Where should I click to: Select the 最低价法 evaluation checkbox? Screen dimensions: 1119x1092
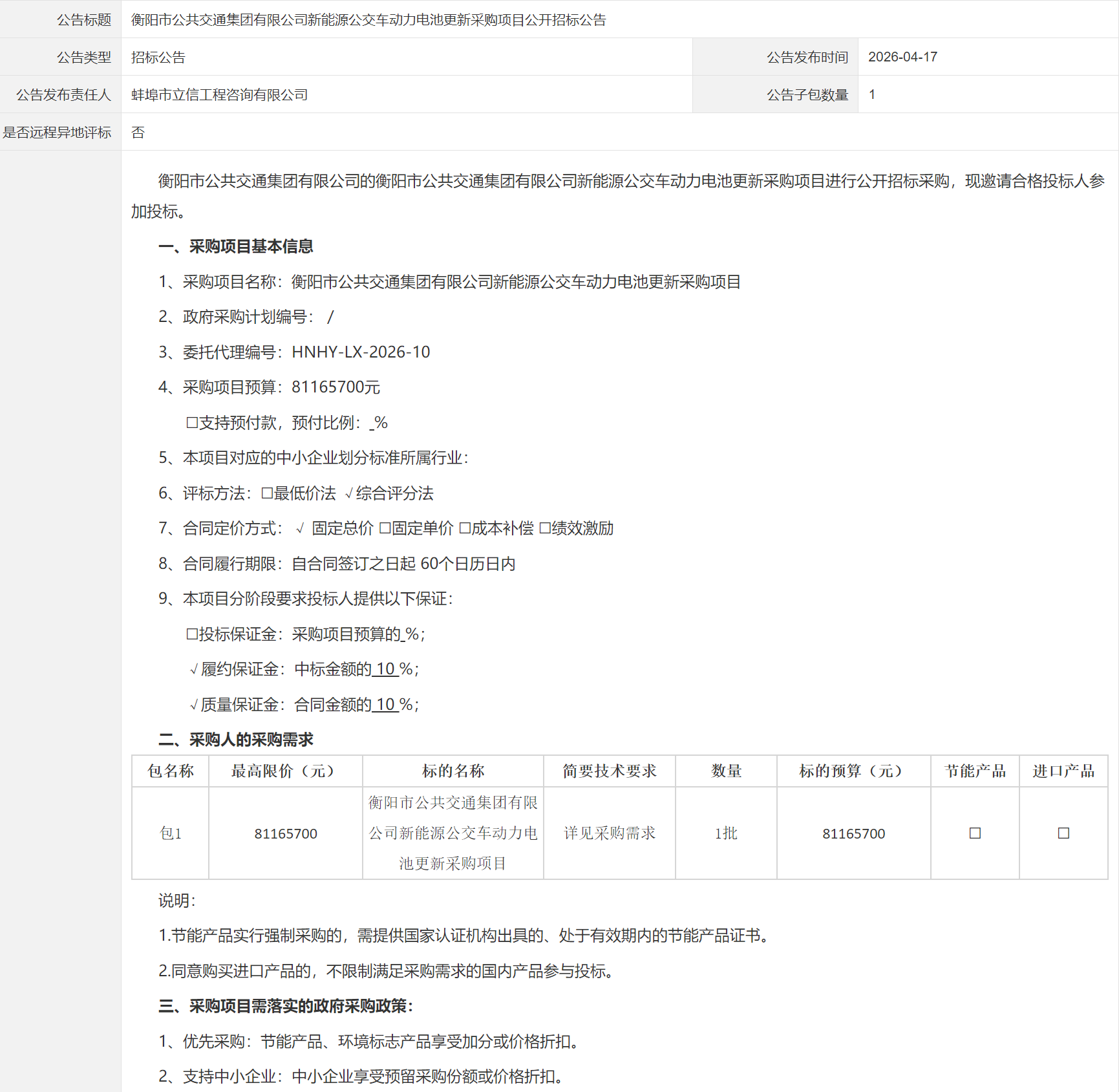267,494
